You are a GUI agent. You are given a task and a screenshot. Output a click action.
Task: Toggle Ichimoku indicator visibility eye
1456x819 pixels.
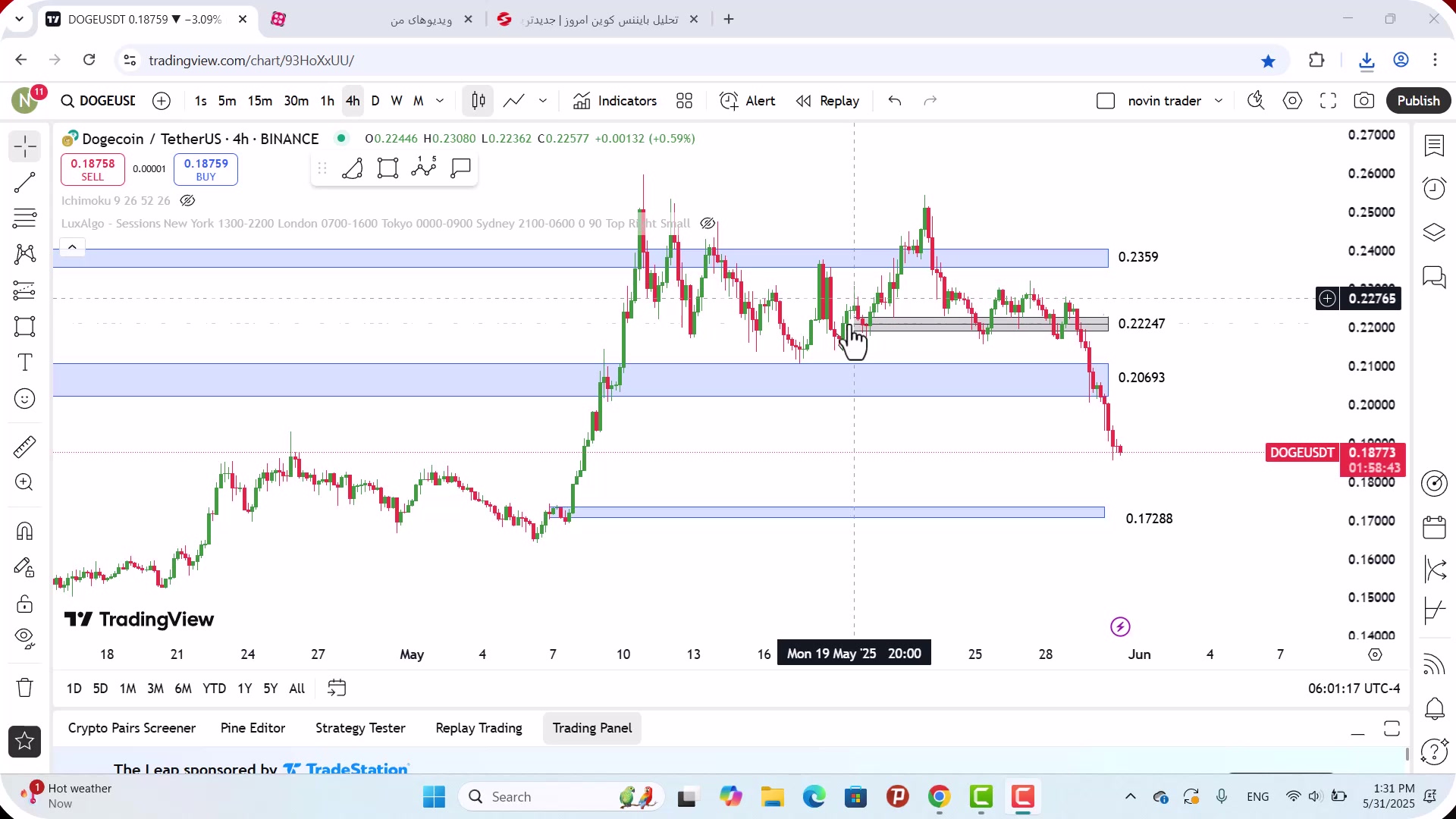coord(187,201)
